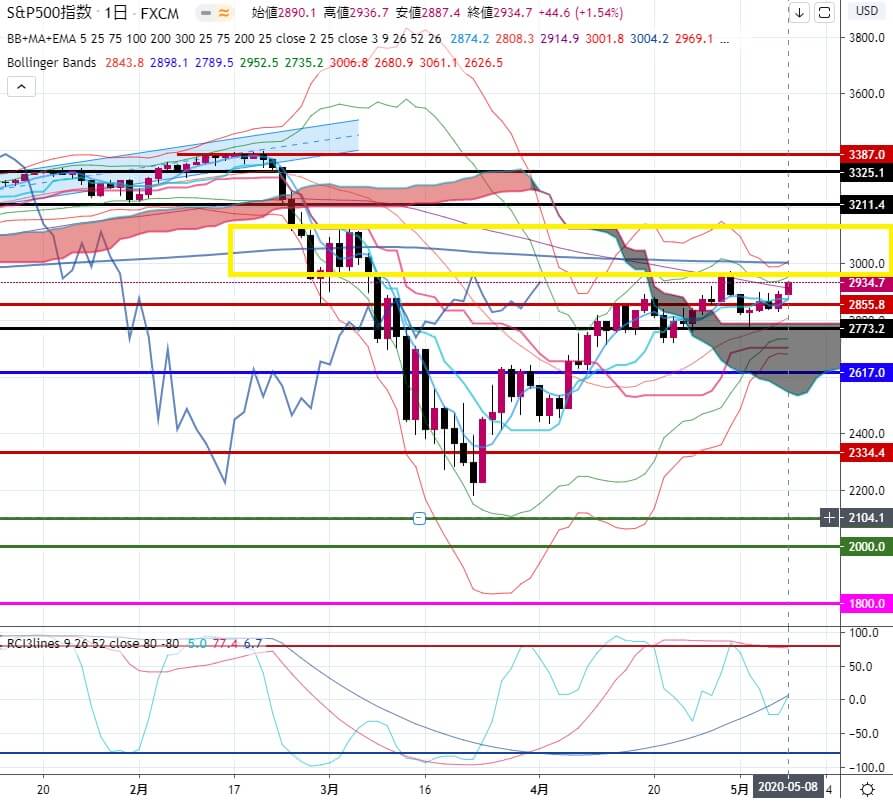The width and height of the screenshot is (893, 801).
Task: Click the 2000.0 green price label
Action: coord(866,546)
